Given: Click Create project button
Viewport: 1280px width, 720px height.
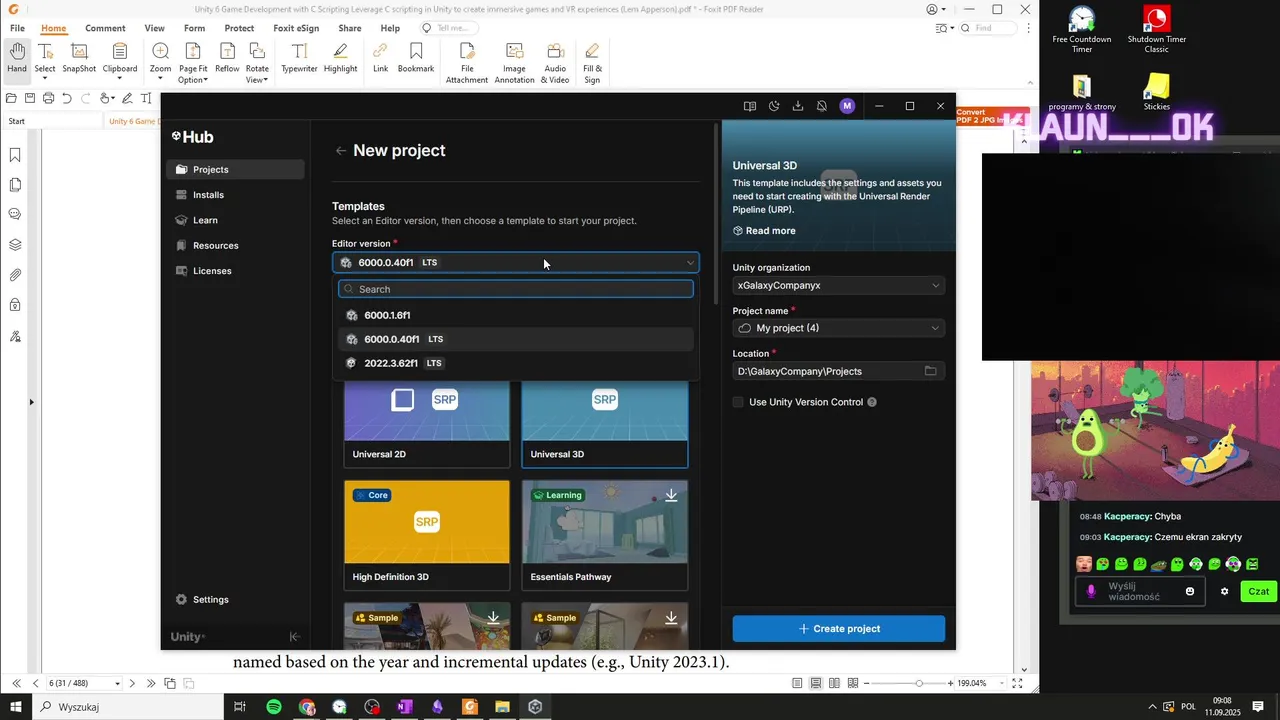Looking at the screenshot, I should tap(838, 628).
